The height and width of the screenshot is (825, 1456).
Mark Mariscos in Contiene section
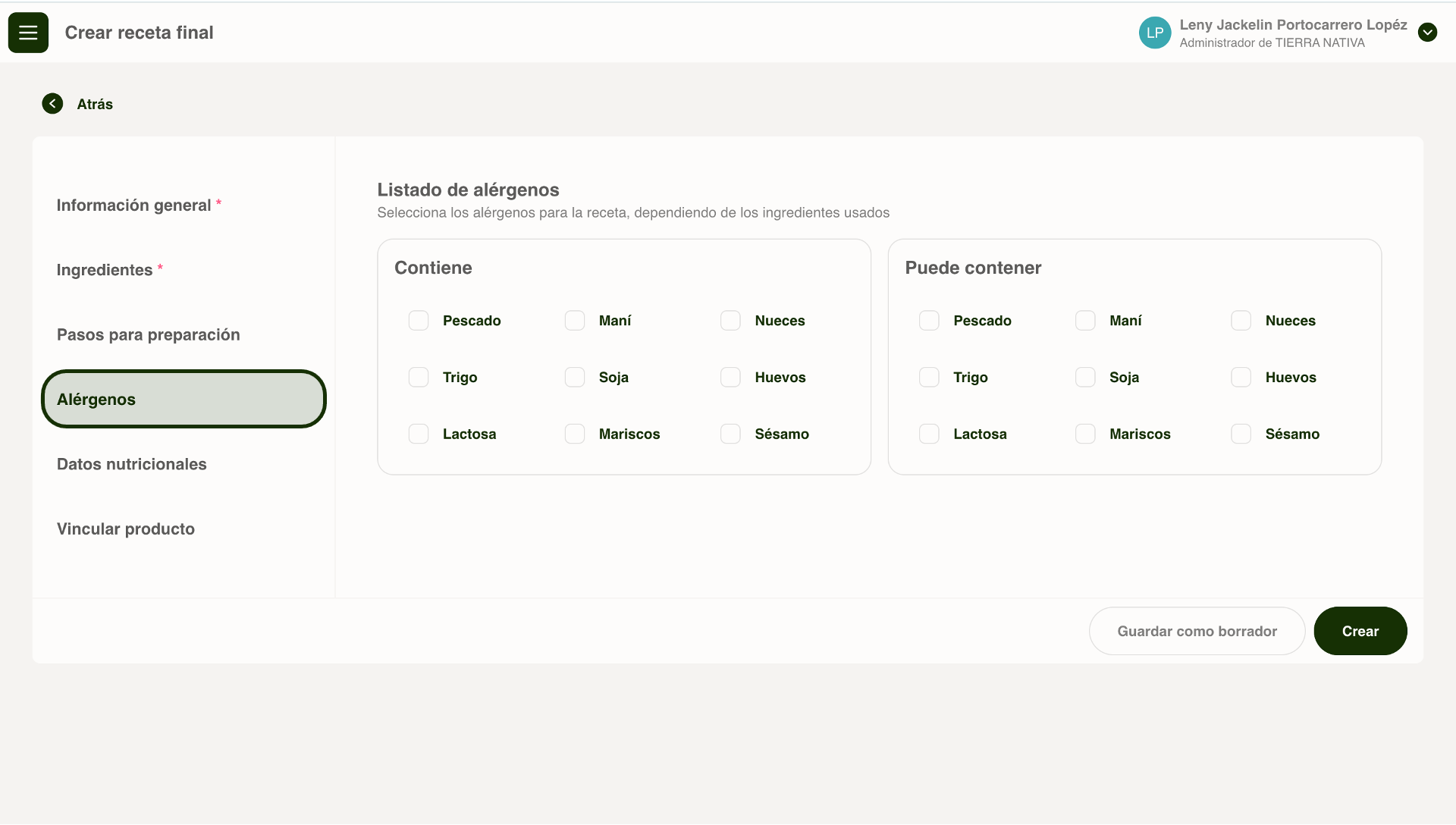(x=575, y=434)
